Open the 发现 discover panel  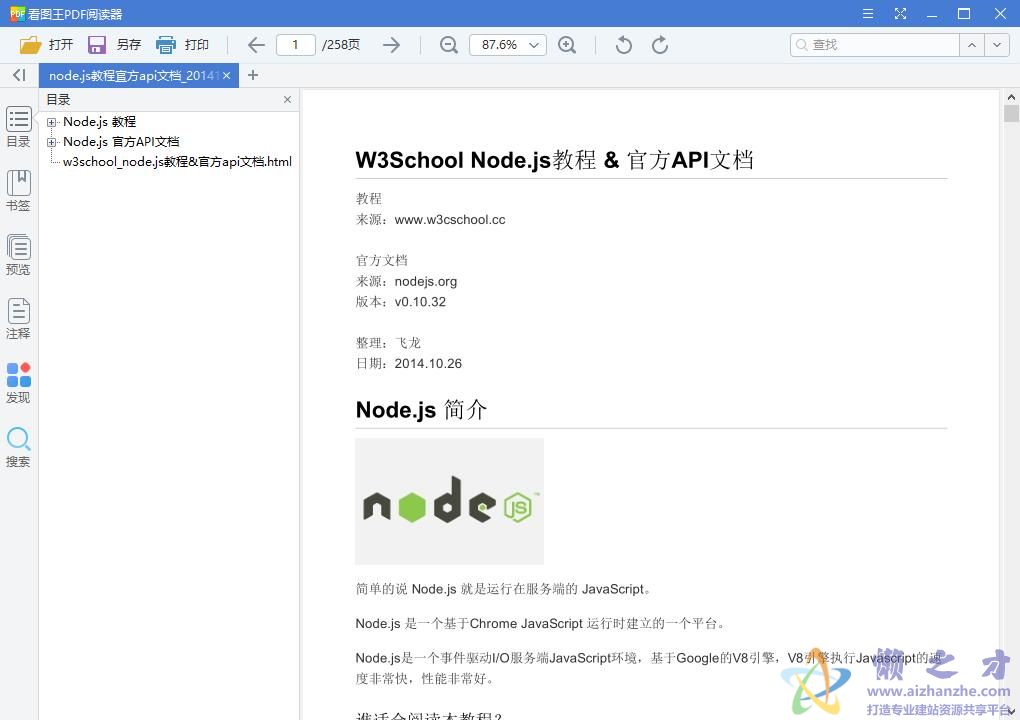18,381
